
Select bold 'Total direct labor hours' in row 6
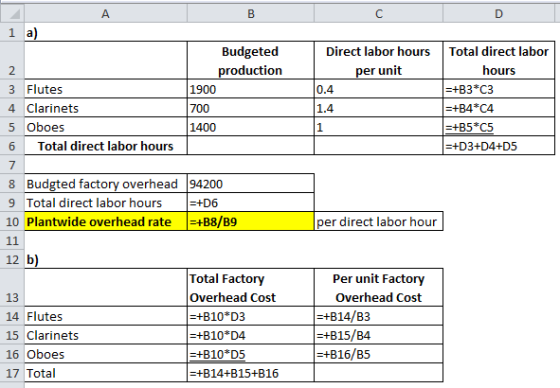point(106,146)
